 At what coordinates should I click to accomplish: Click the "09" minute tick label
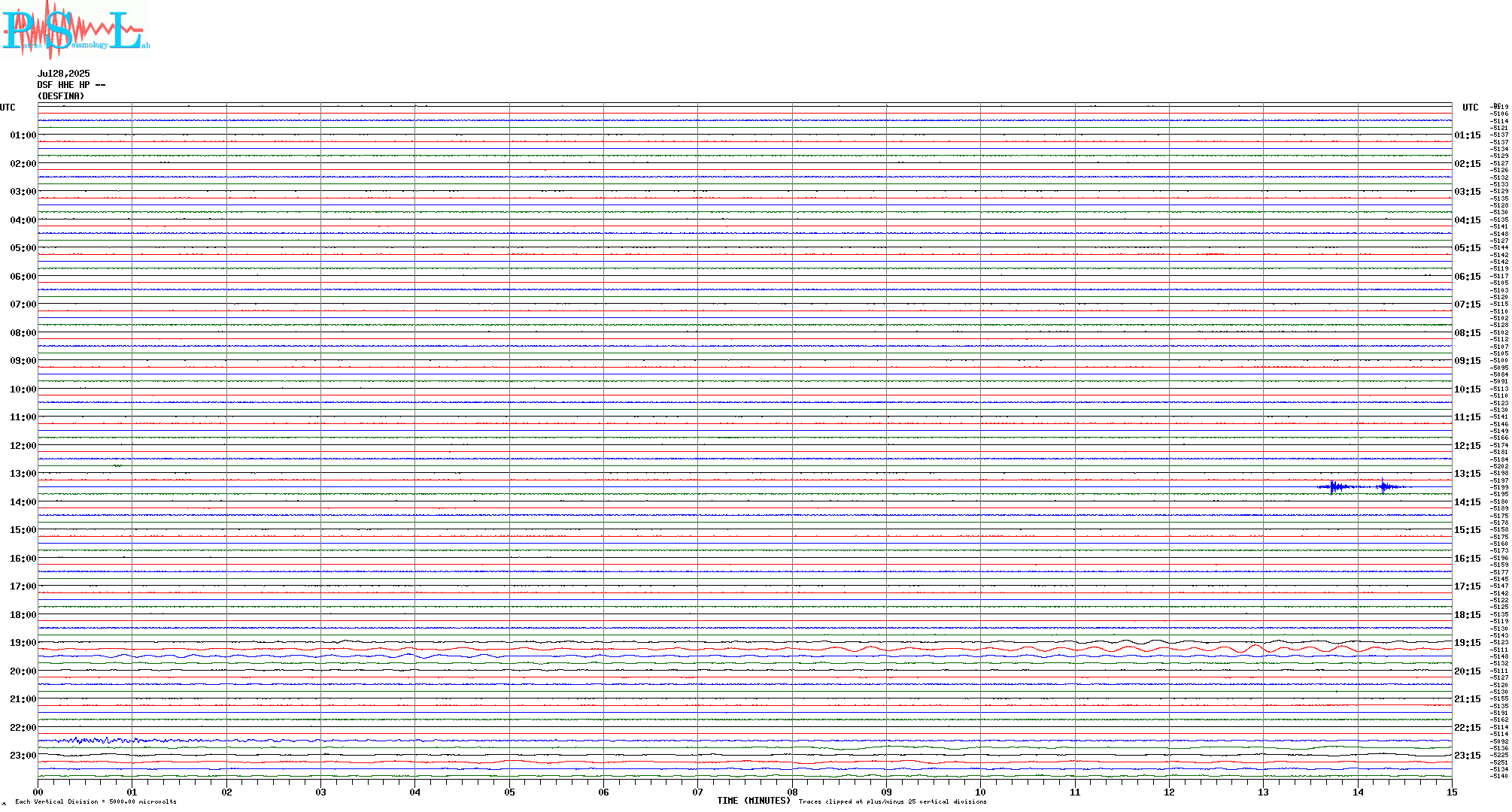pyautogui.click(x=886, y=792)
